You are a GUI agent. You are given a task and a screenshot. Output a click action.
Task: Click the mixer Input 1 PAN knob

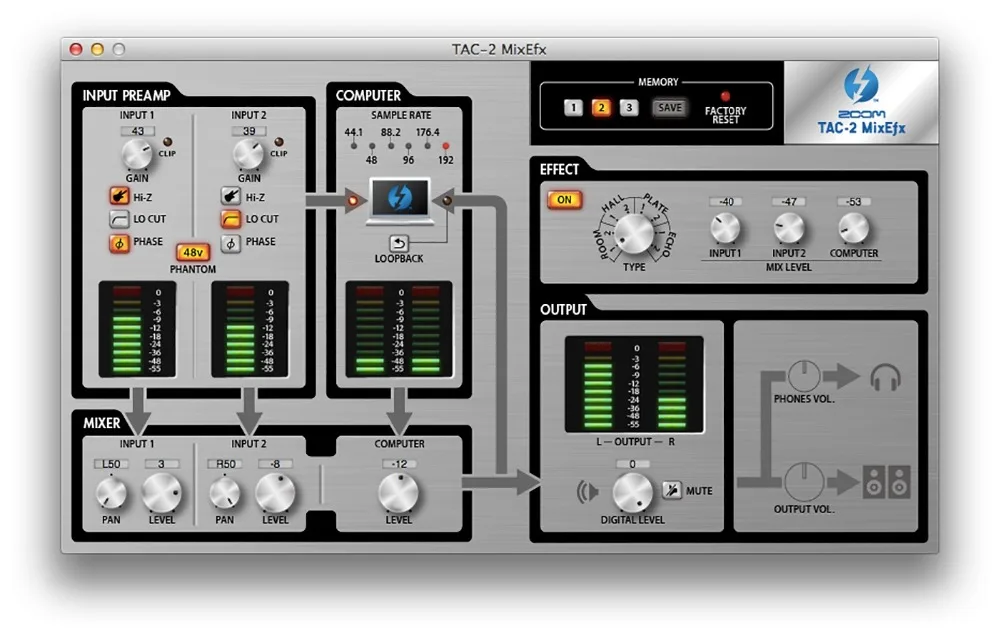[x=111, y=493]
